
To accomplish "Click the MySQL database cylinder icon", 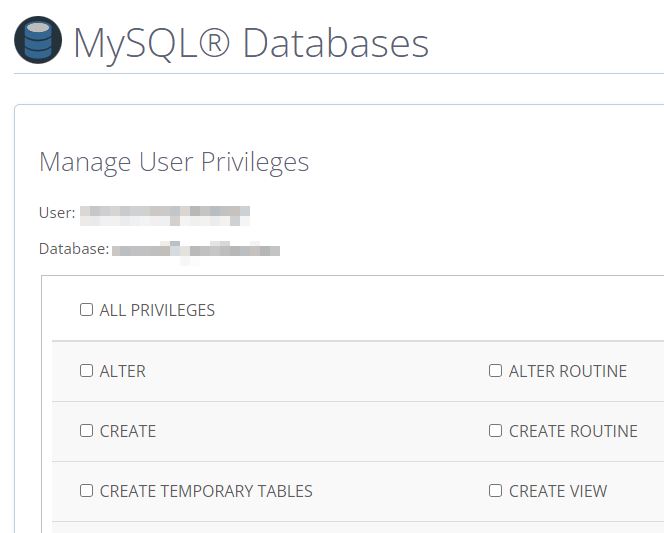I will pyautogui.click(x=37, y=41).
